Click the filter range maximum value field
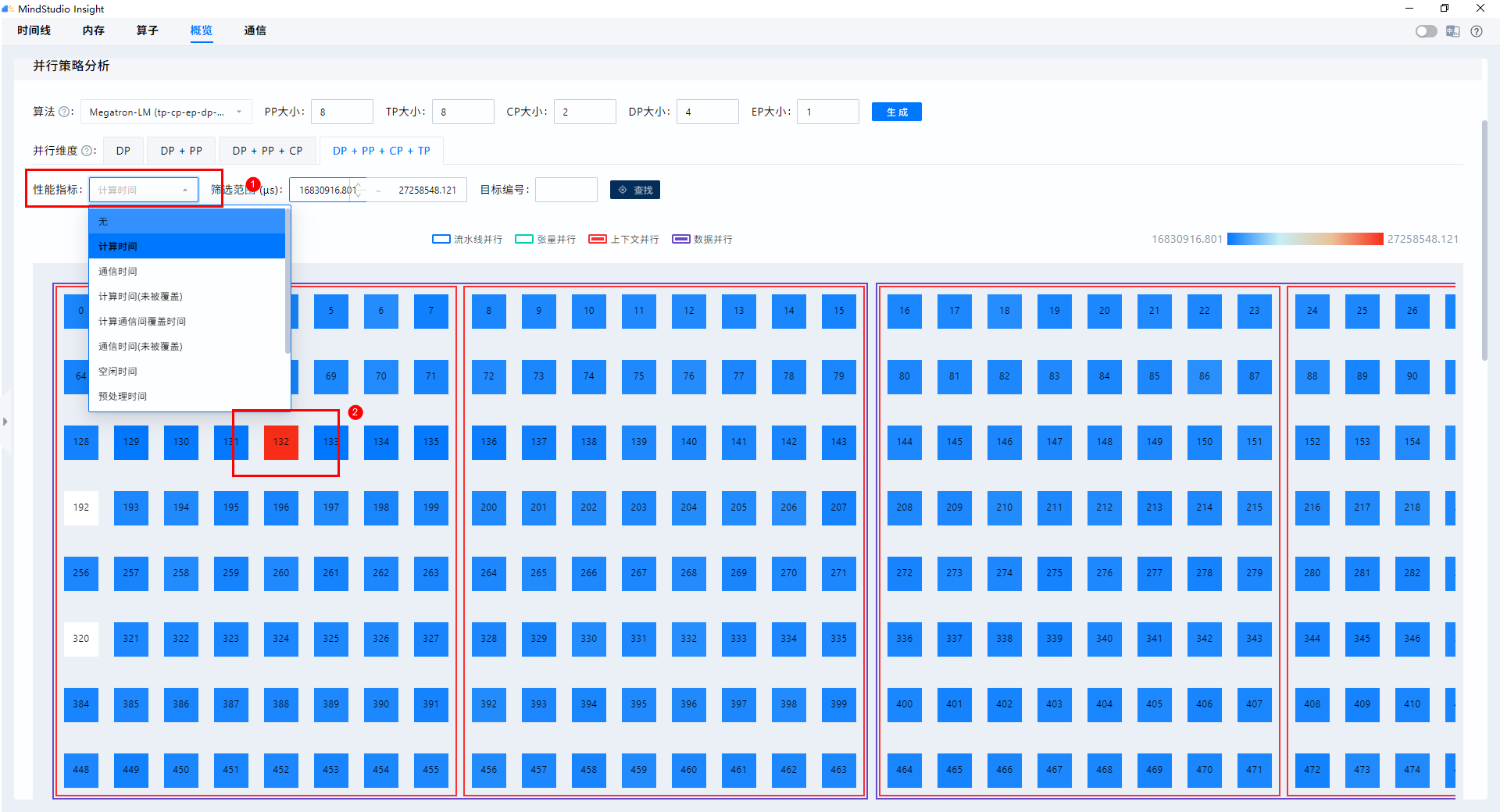 tap(427, 190)
